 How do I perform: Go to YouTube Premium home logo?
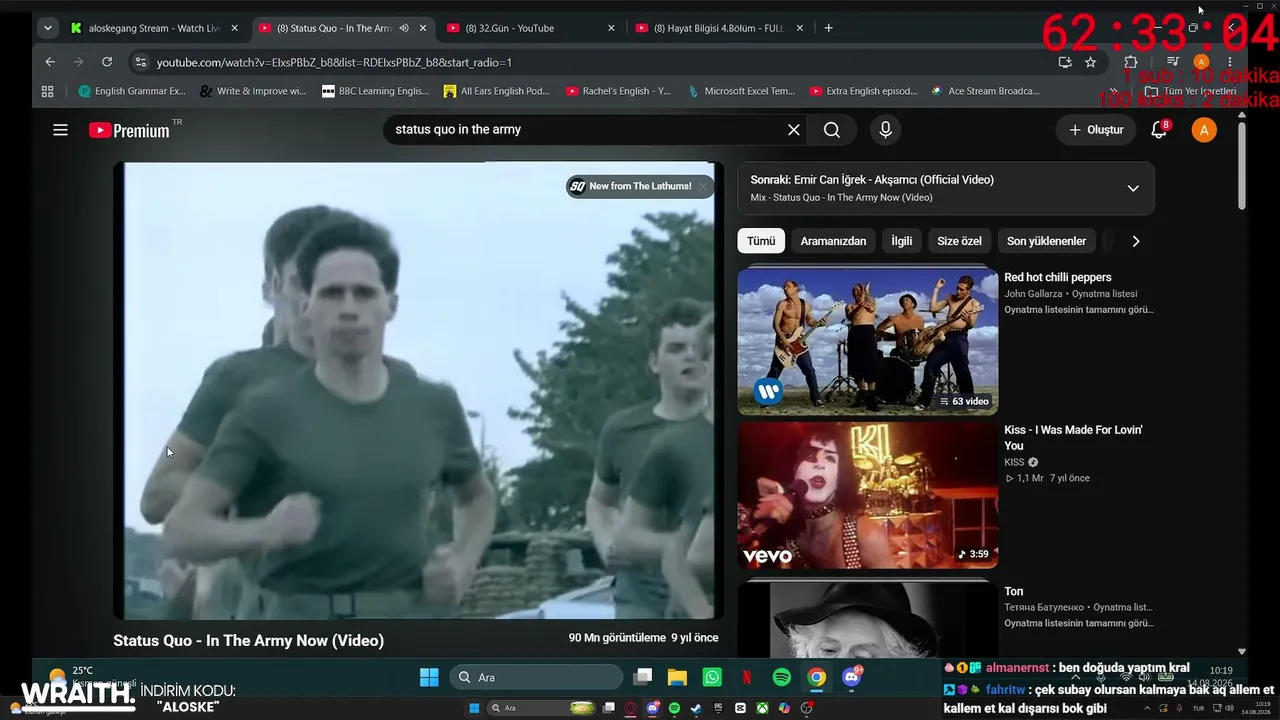(x=130, y=130)
